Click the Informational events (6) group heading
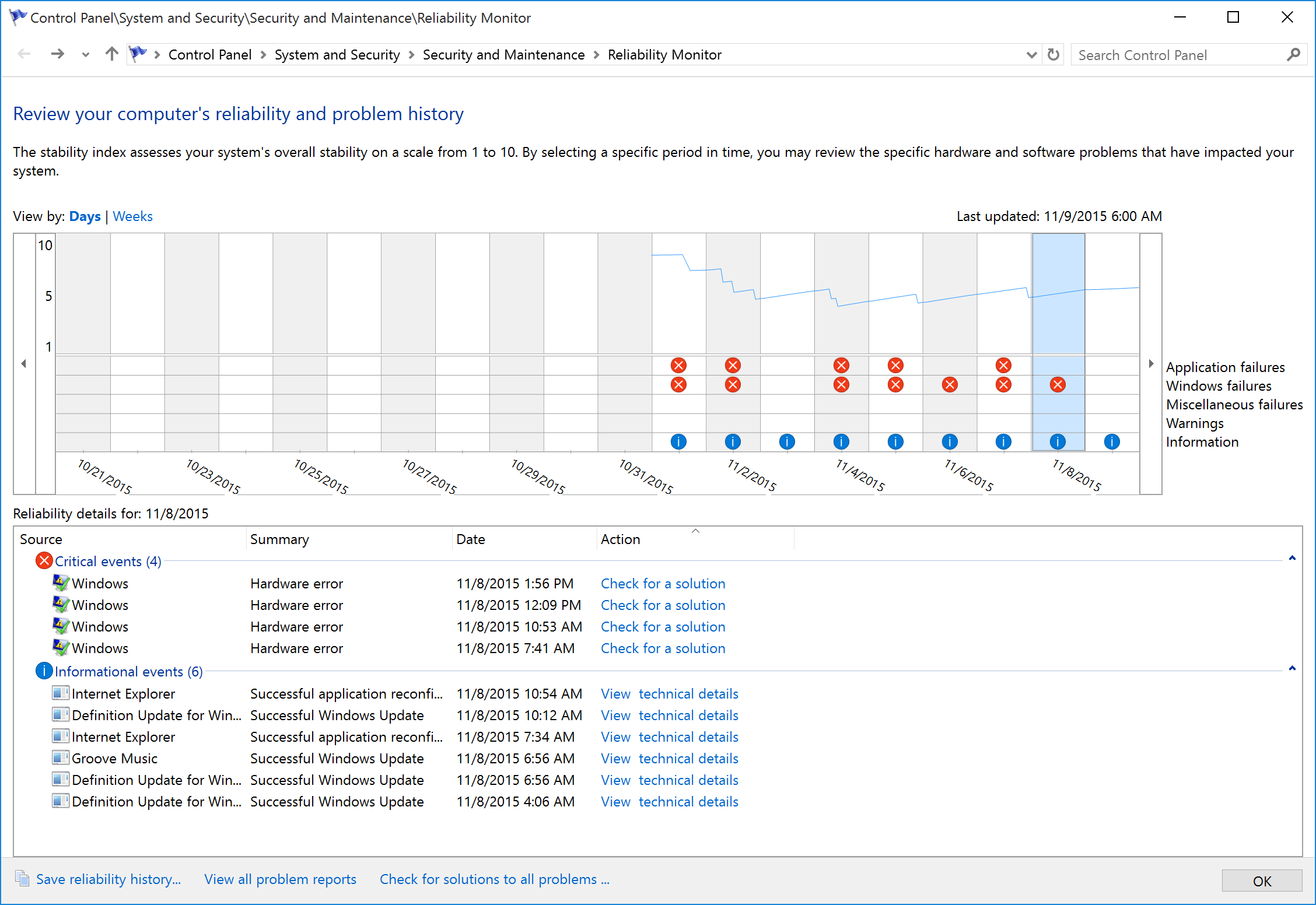 (x=128, y=672)
